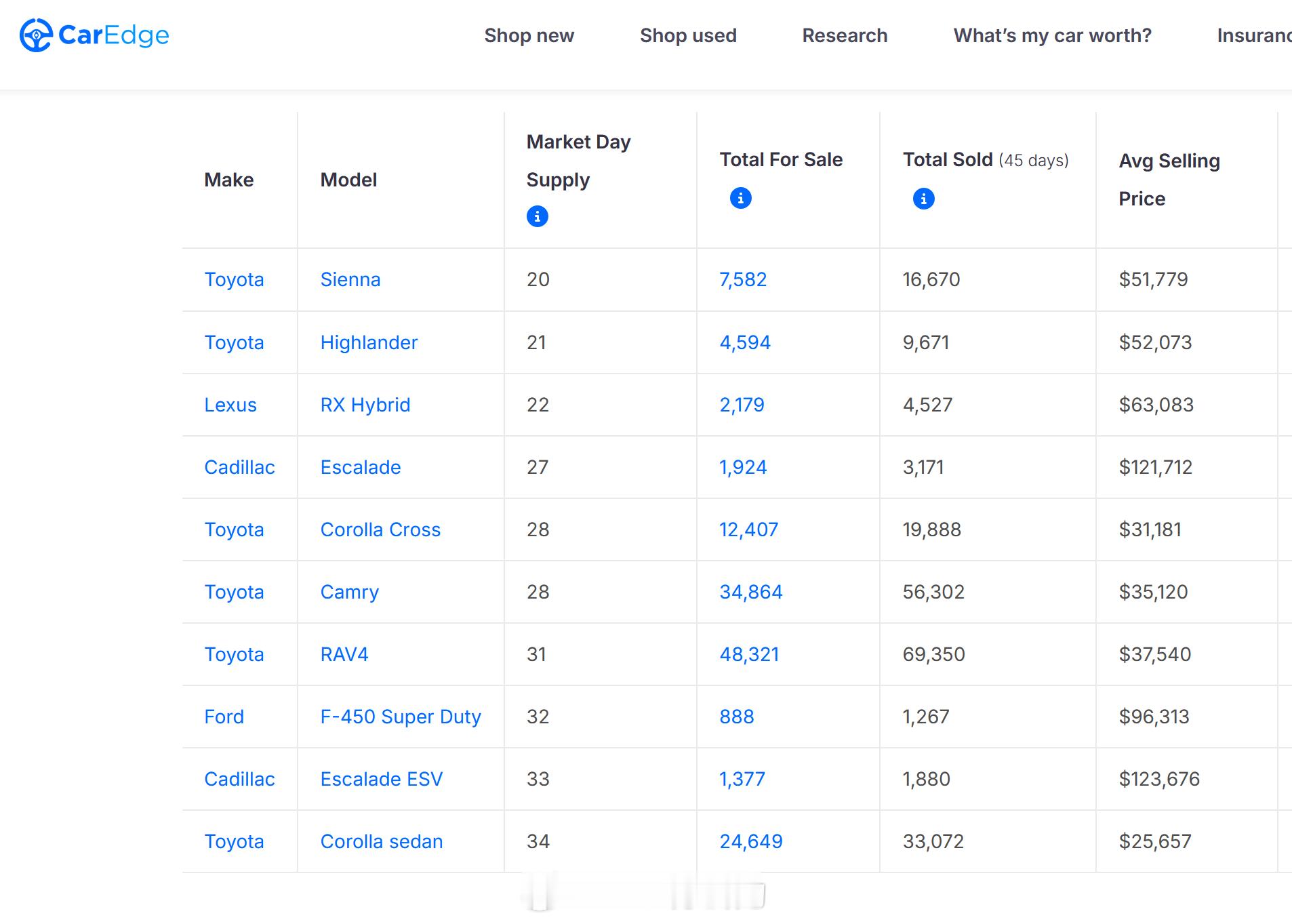Select the 69,350 total sold cell
The width and height of the screenshot is (1292, 924).
tap(933, 654)
